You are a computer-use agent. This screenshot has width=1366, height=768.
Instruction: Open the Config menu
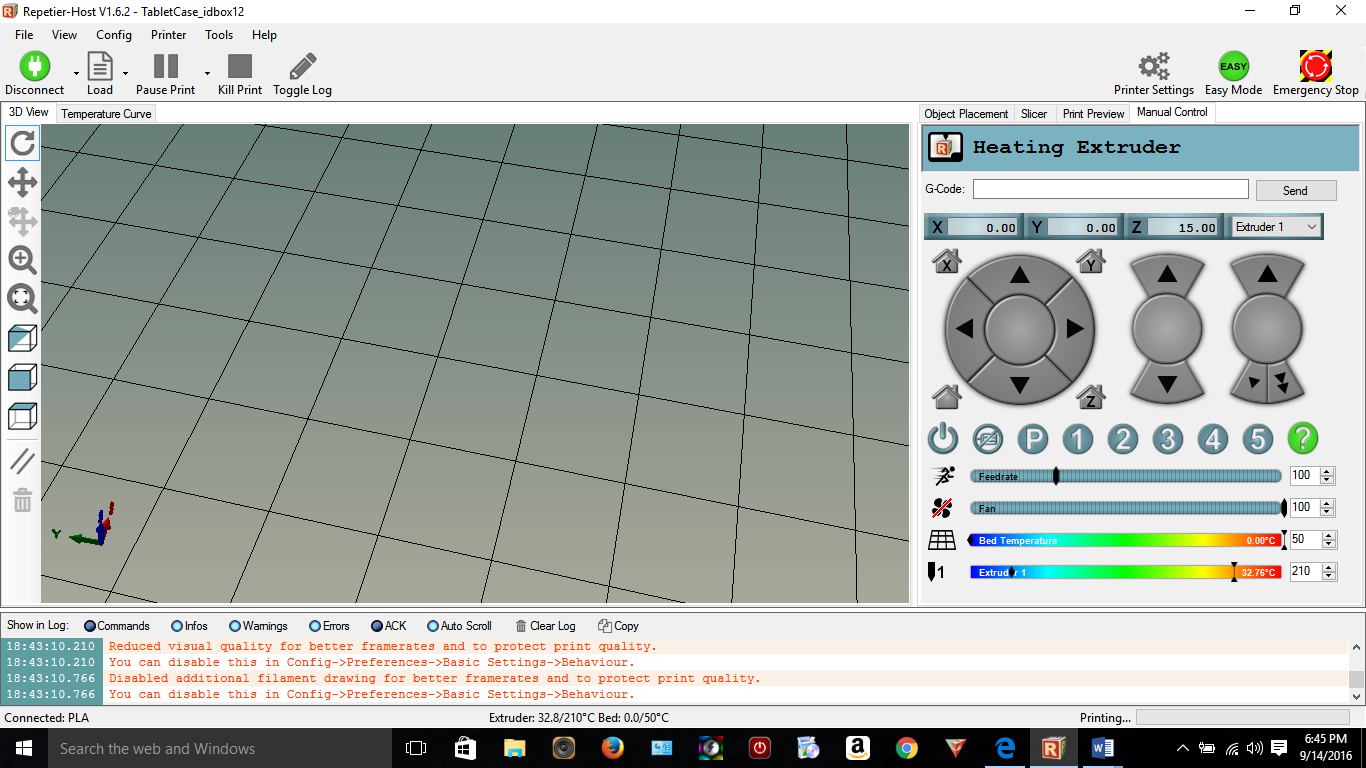click(x=114, y=34)
